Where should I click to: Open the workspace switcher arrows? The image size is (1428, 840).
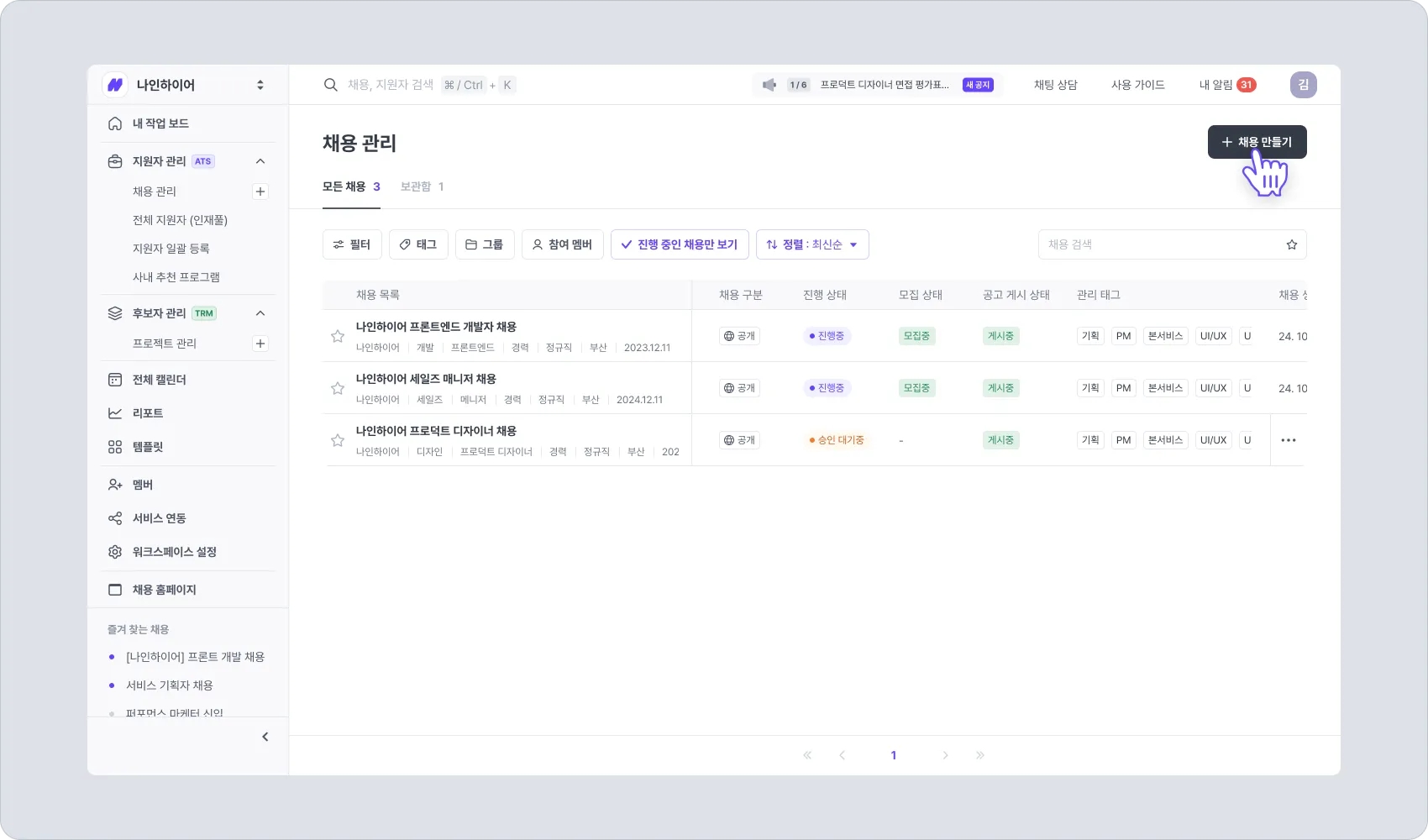[260, 85]
